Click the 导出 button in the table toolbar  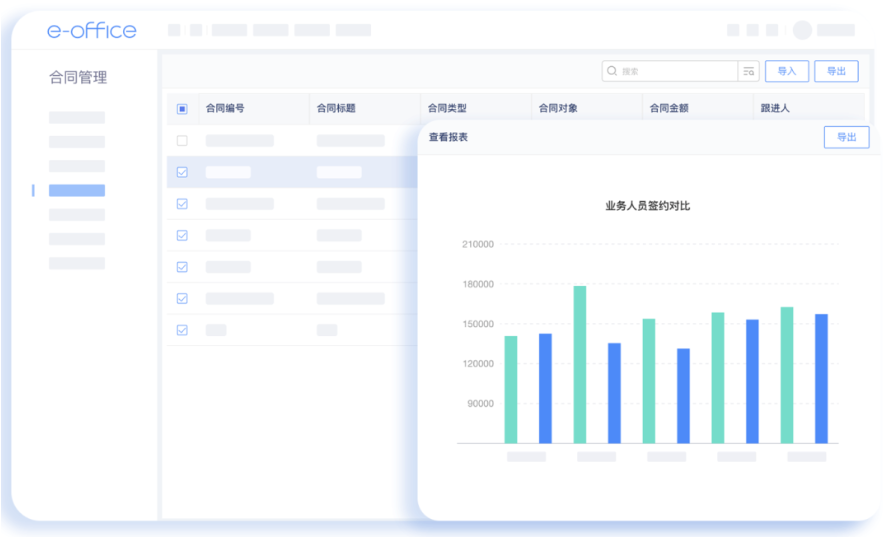tap(836, 71)
